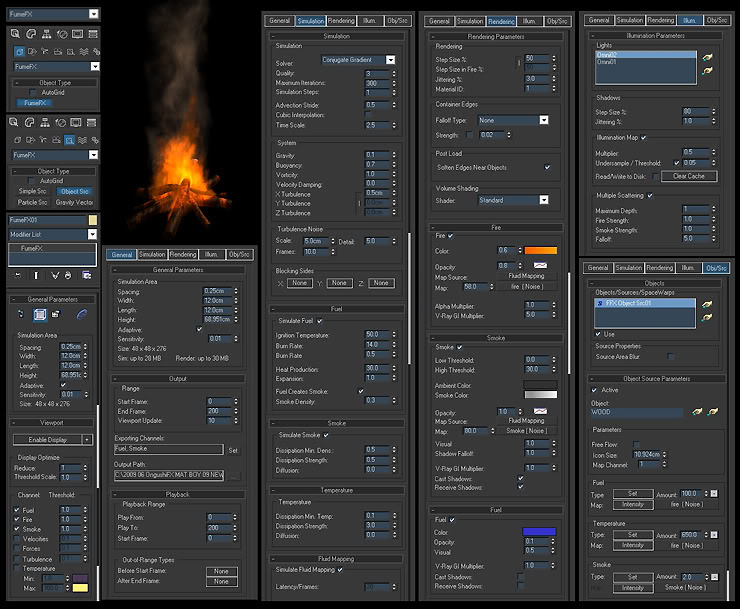Viewport: 740px width, 609px height.
Task: Select Lights category icon in top command panel
Action: point(45,51)
